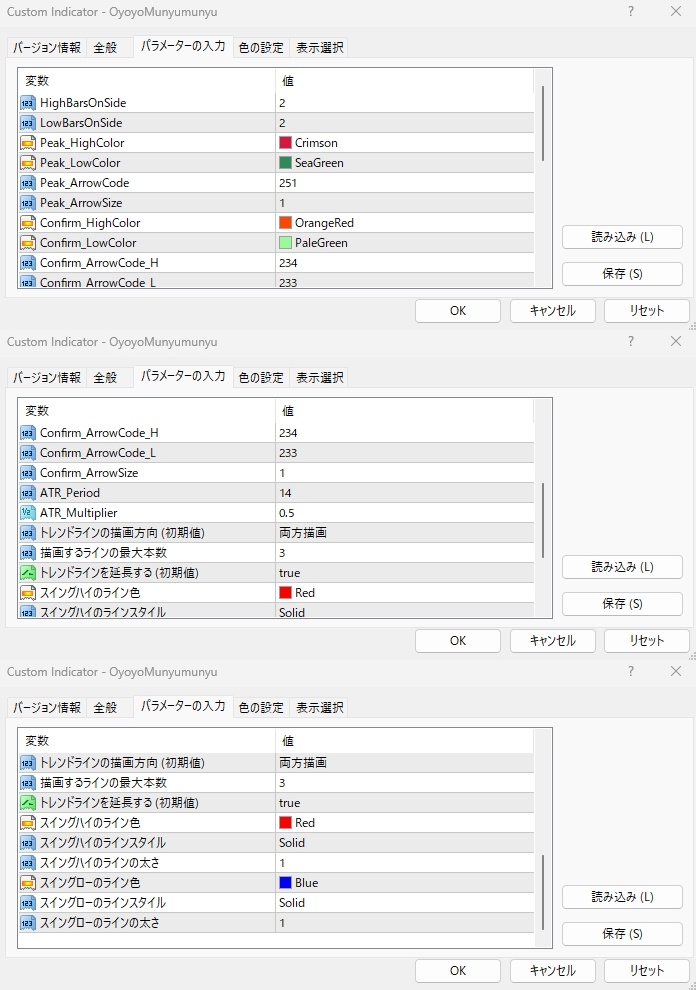This screenshot has width=696, height=990.
Task: Click the color icon beside スイングローのライン色
Action: click(28, 883)
